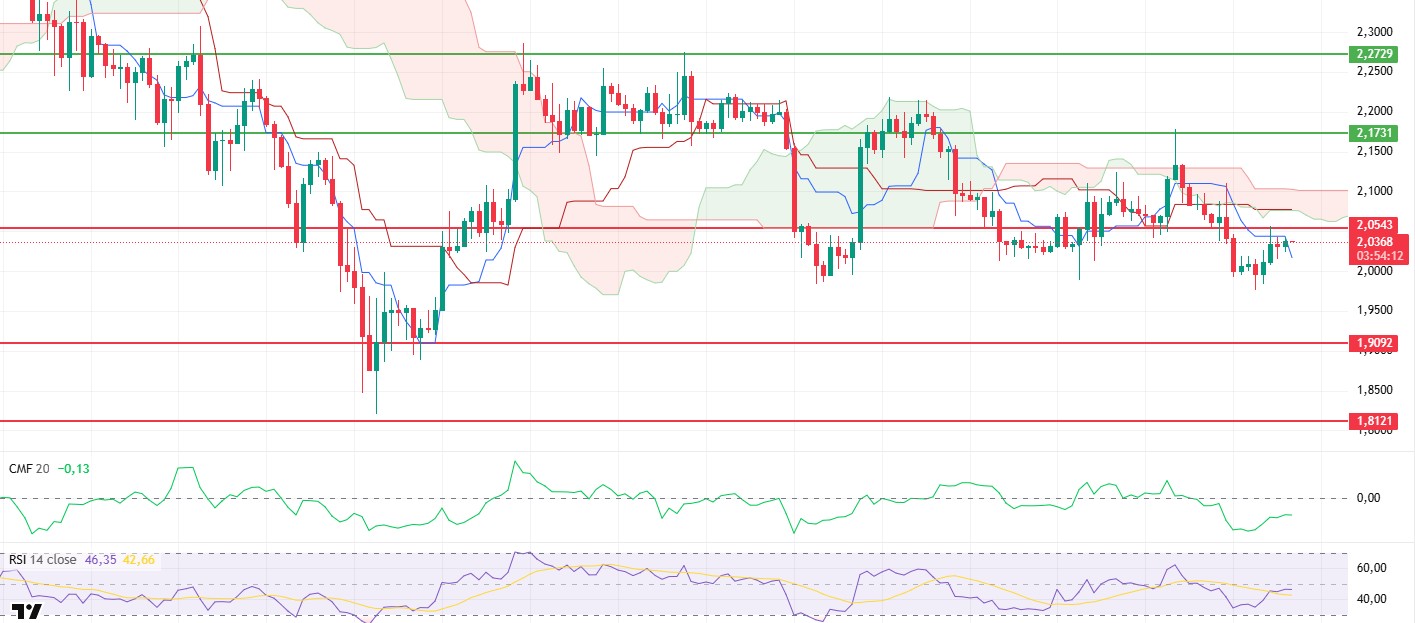The height and width of the screenshot is (623, 1415).
Task: Select the red 1,9092 price label
Action: pos(1372,343)
